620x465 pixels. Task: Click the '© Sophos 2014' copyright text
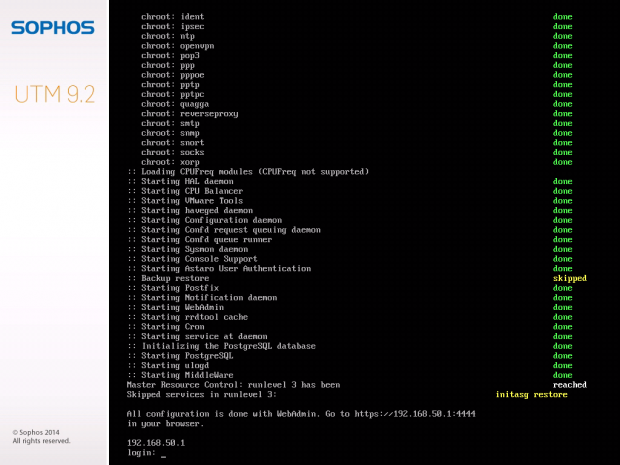coord(36,432)
